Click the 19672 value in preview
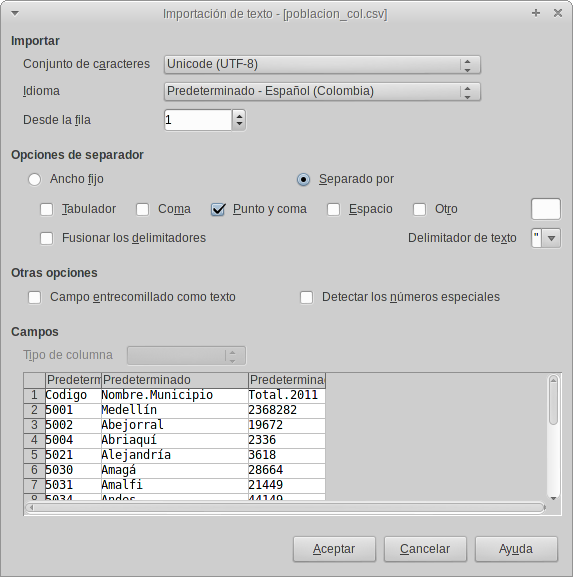The height and width of the screenshot is (577, 573). [x=287, y=425]
